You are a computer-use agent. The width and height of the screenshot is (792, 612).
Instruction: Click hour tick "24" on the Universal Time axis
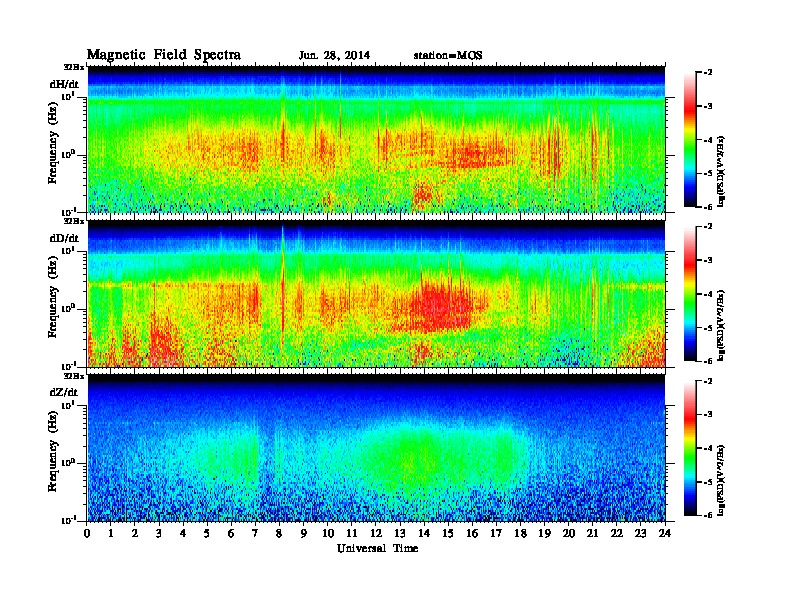(665, 534)
